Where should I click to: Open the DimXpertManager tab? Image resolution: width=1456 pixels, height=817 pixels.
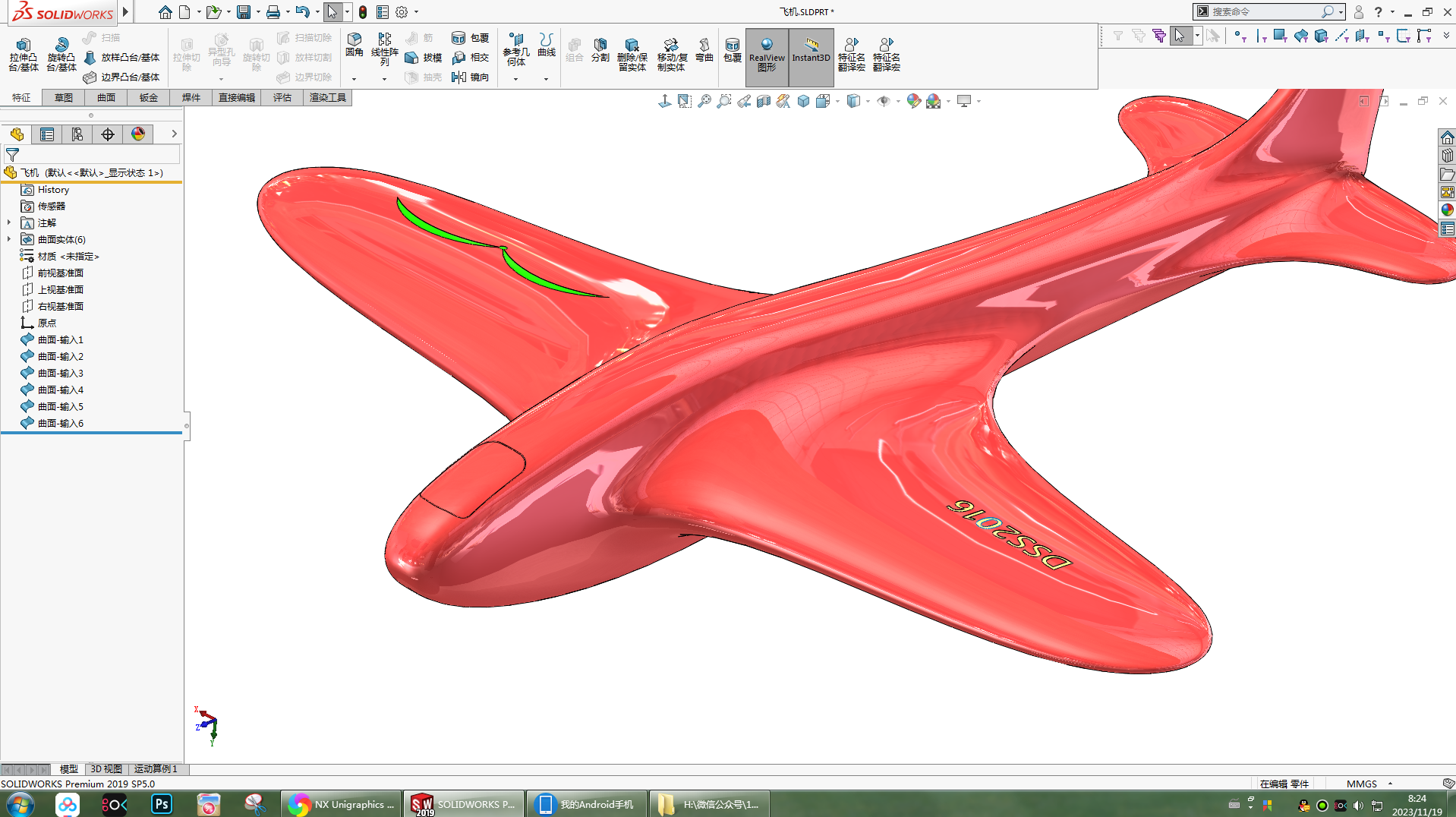pyautogui.click(x=108, y=134)
